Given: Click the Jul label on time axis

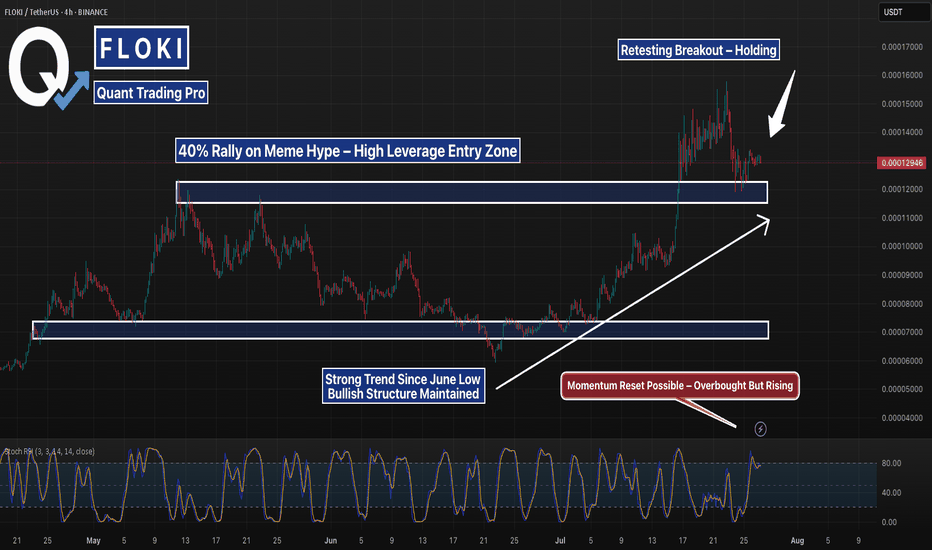Looking at the screenshot, I should click(x=560, y=540).
